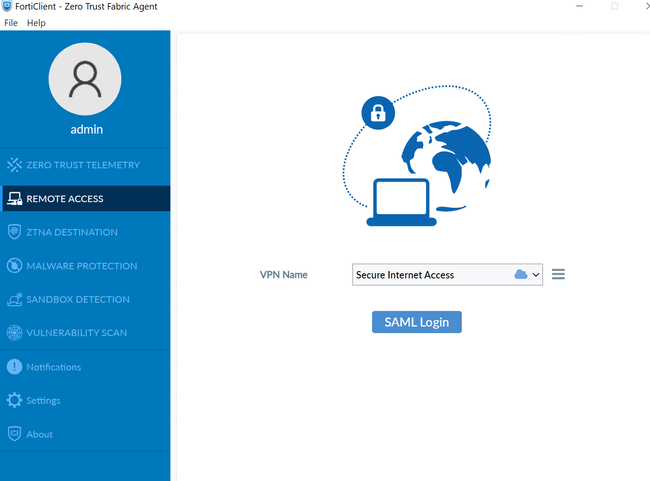
Task: Expand the VPN Name dropdown arrow
Action: click(536, 275)
